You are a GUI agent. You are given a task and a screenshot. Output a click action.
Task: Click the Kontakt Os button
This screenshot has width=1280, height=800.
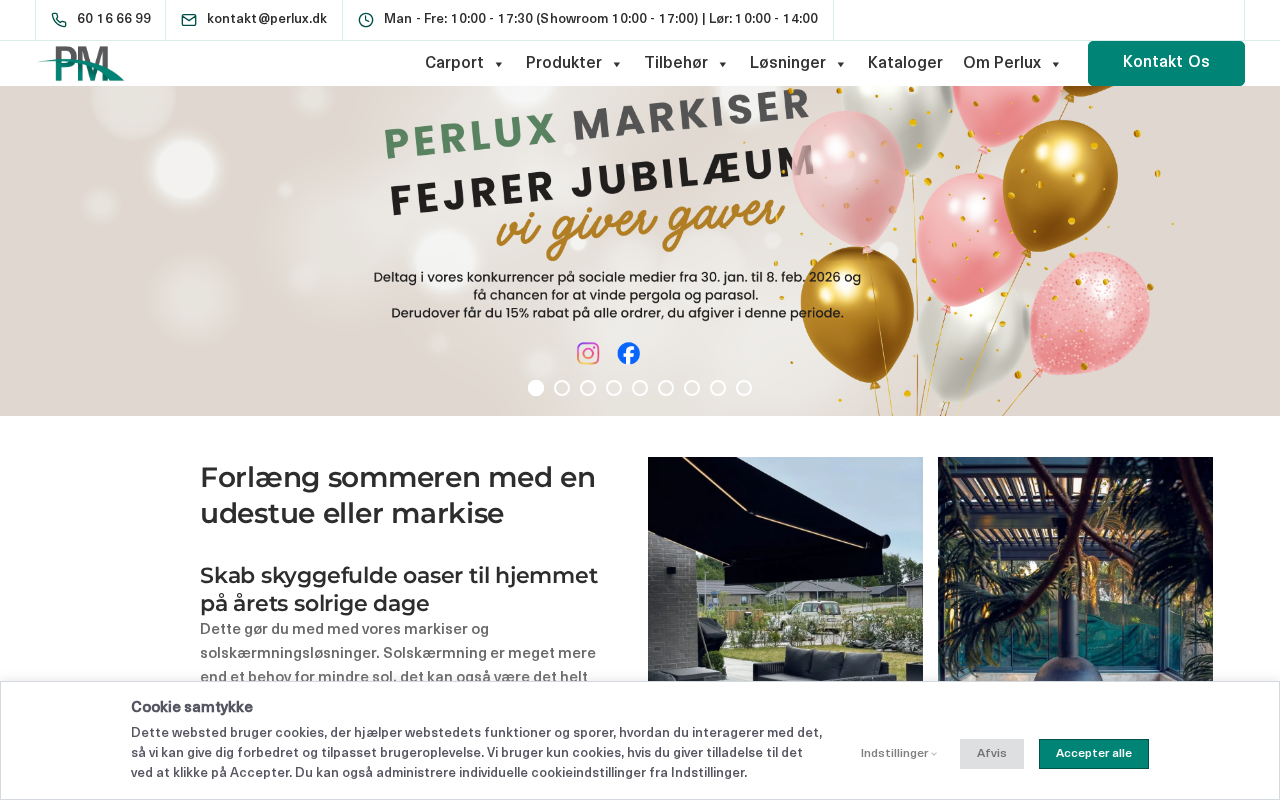tap(1166, 63)
